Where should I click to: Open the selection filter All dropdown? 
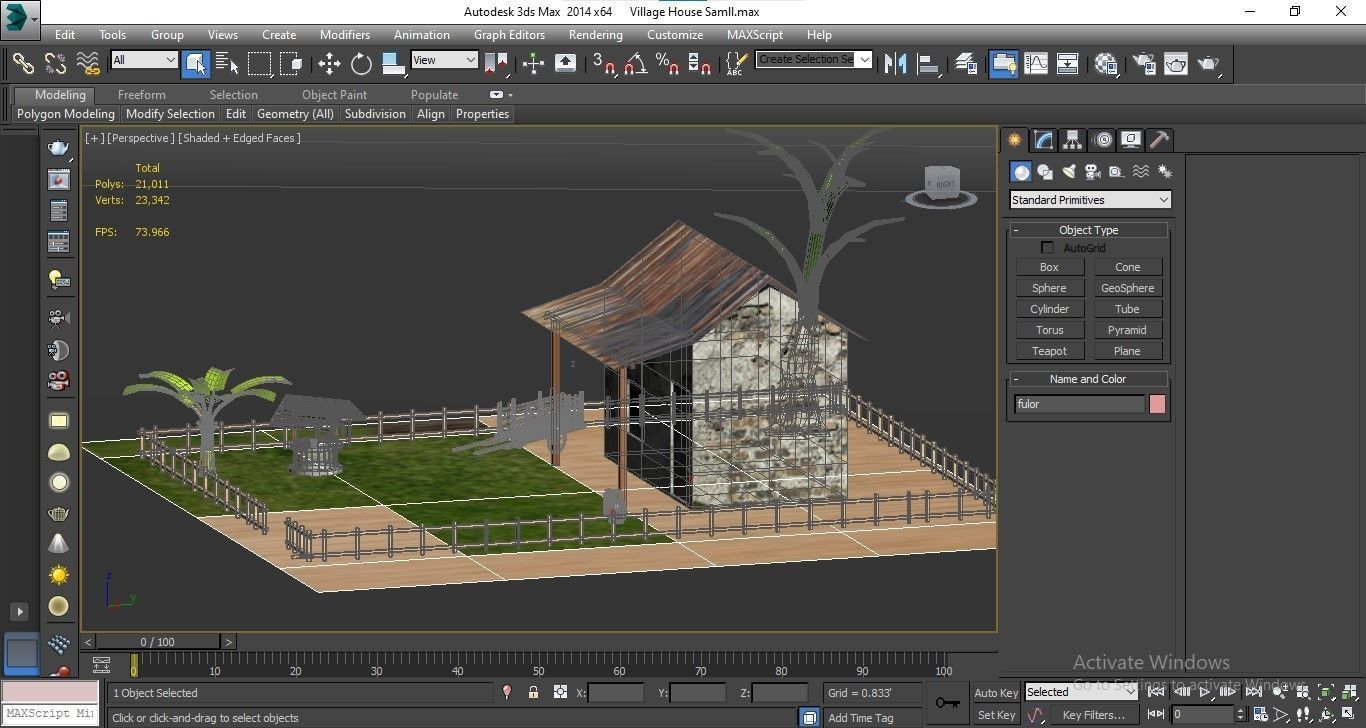(144, 60)
